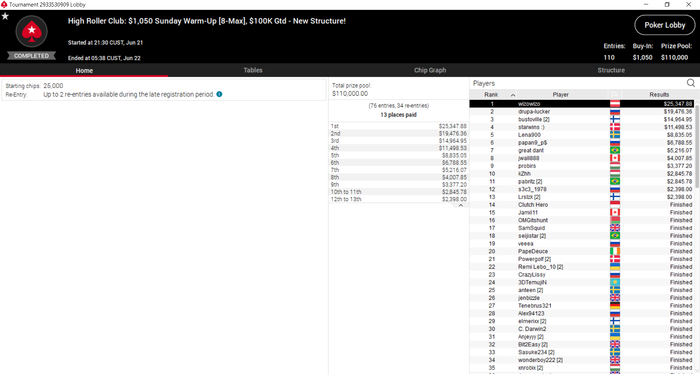
Task: Open the Tables tab
Action: 253,70
